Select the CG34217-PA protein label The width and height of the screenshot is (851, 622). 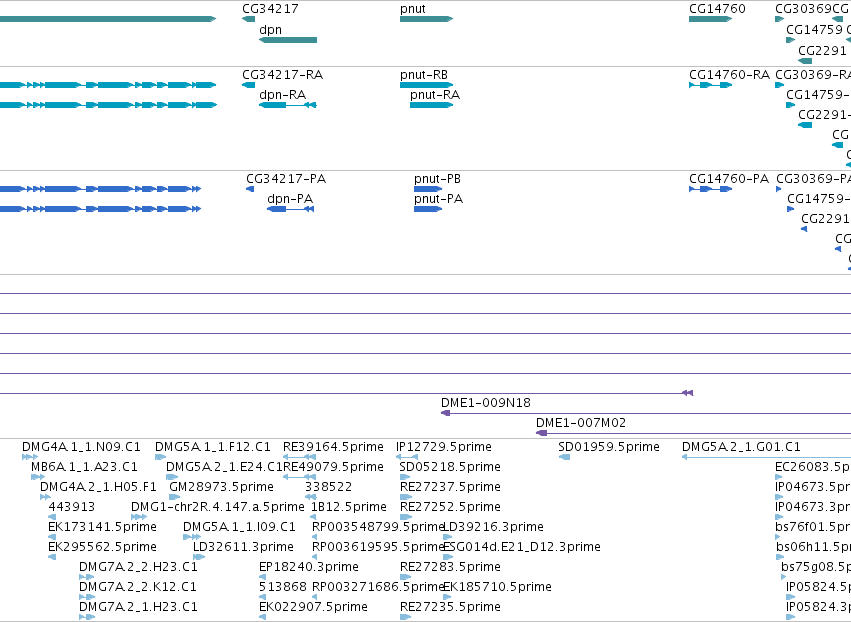[x=286, y=179]
